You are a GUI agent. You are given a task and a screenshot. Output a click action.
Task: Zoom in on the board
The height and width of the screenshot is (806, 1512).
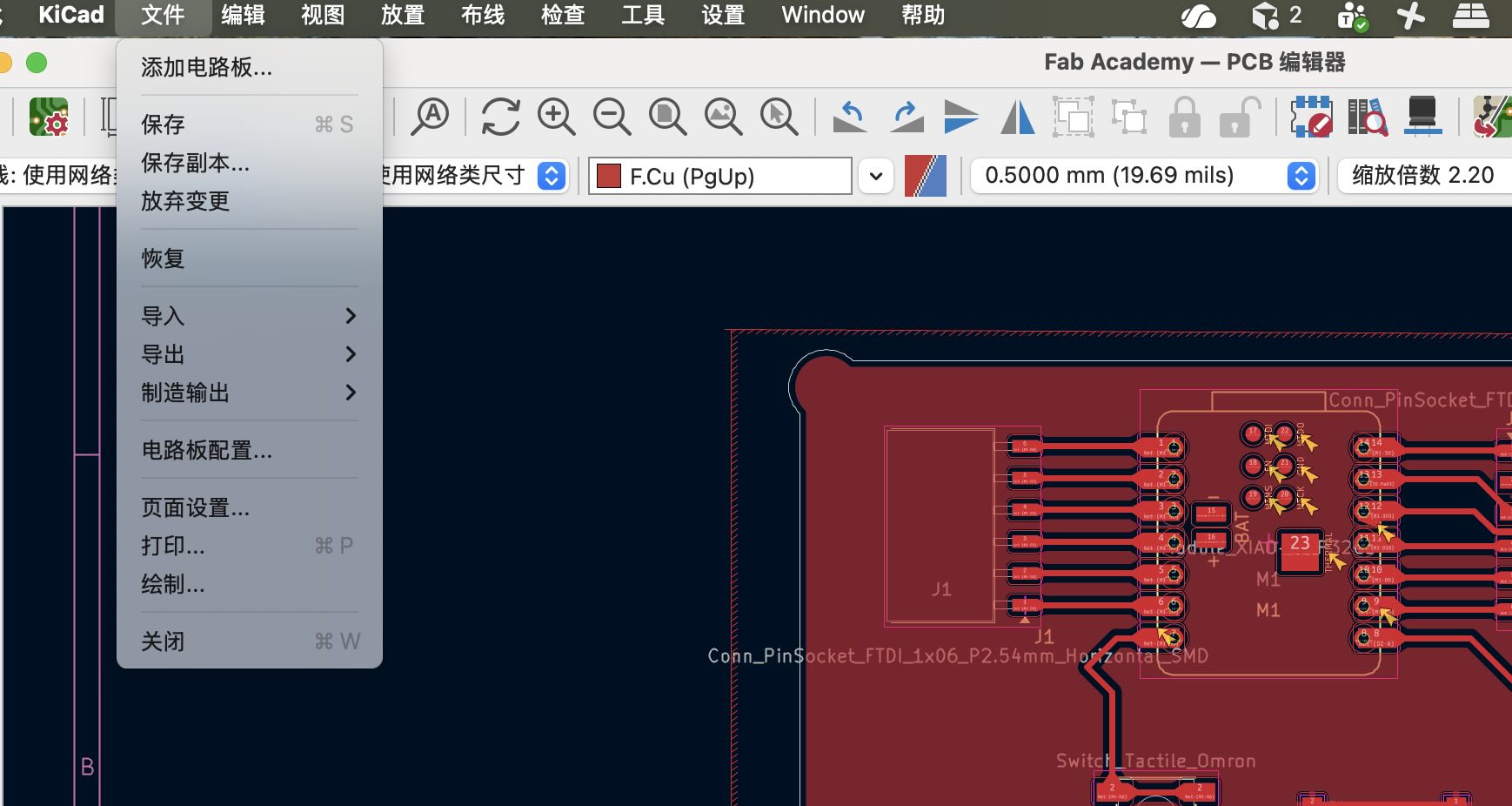coord(557,117)
